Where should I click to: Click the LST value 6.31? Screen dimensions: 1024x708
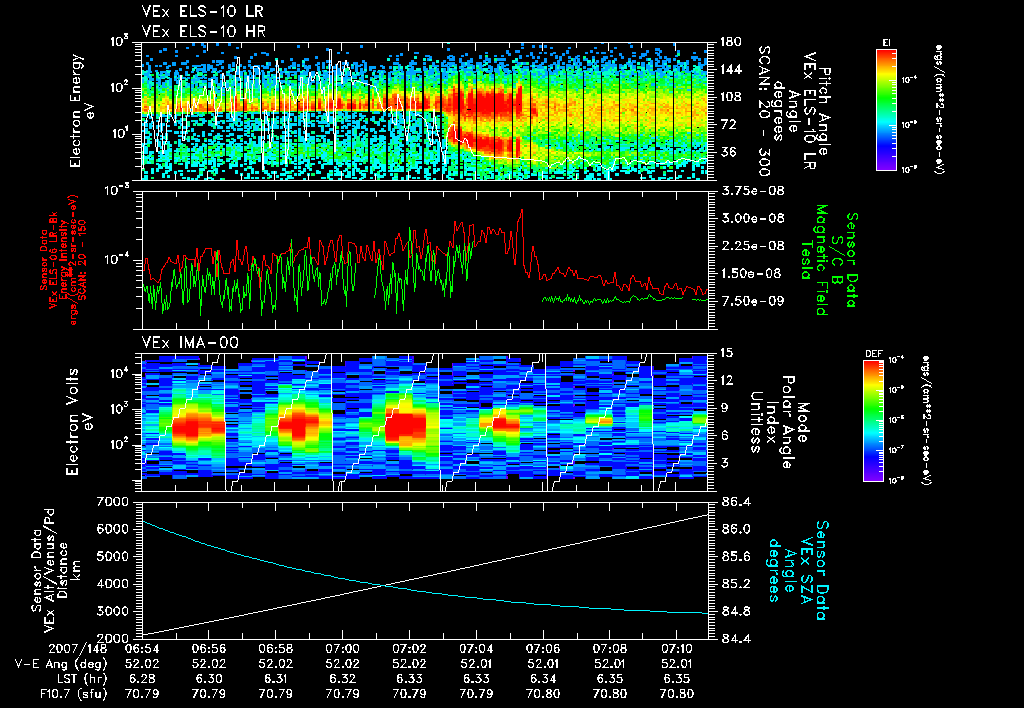click(276, 679)
